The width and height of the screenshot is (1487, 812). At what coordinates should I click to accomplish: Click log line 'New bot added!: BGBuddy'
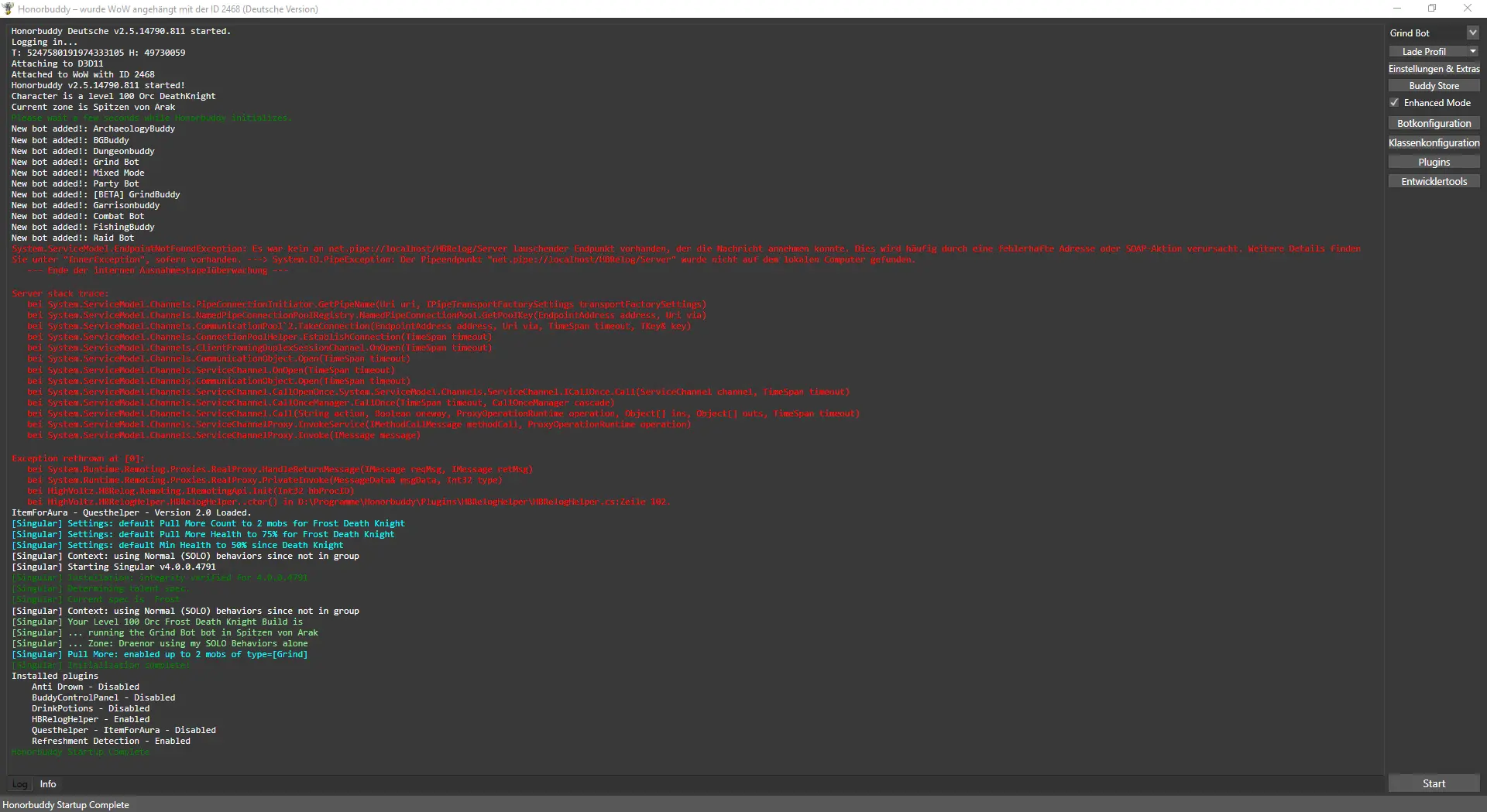coord(70,140)
